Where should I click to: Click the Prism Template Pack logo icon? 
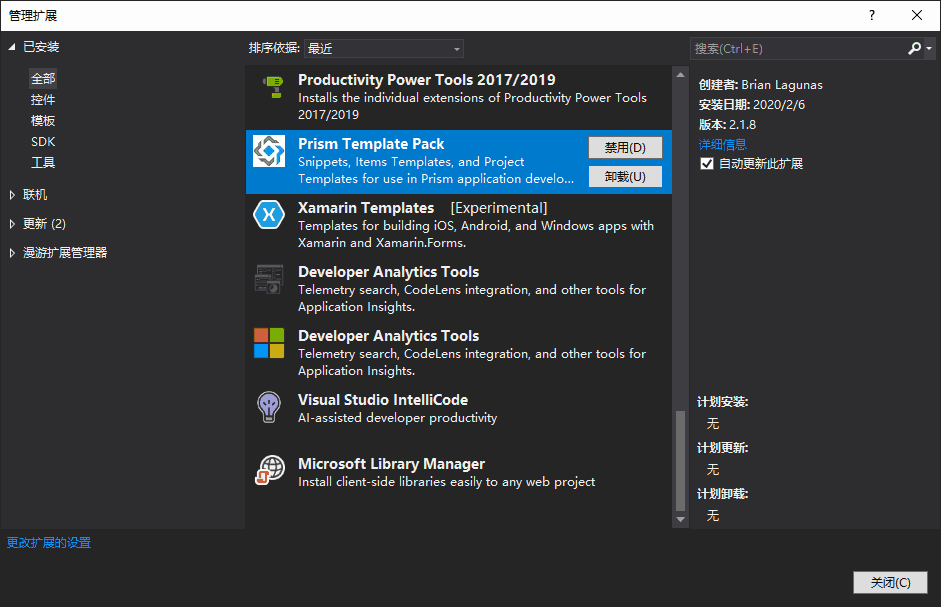[x=269, y=151]
